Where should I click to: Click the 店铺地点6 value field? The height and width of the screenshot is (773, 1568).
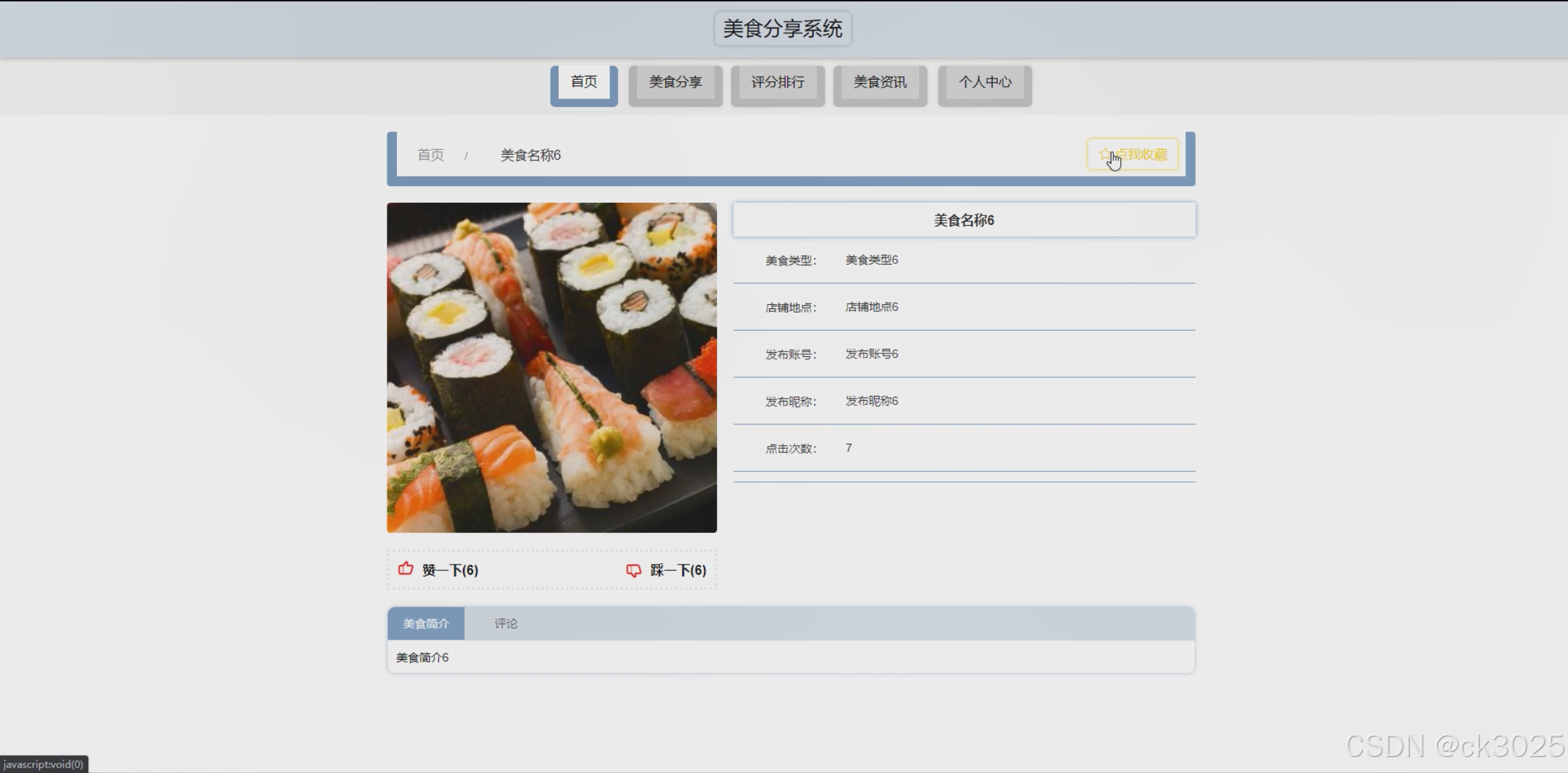(x=871, y=307)
